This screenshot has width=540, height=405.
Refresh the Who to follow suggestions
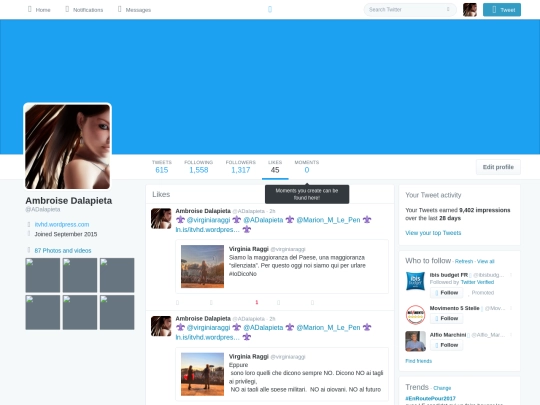coord(464,261)
